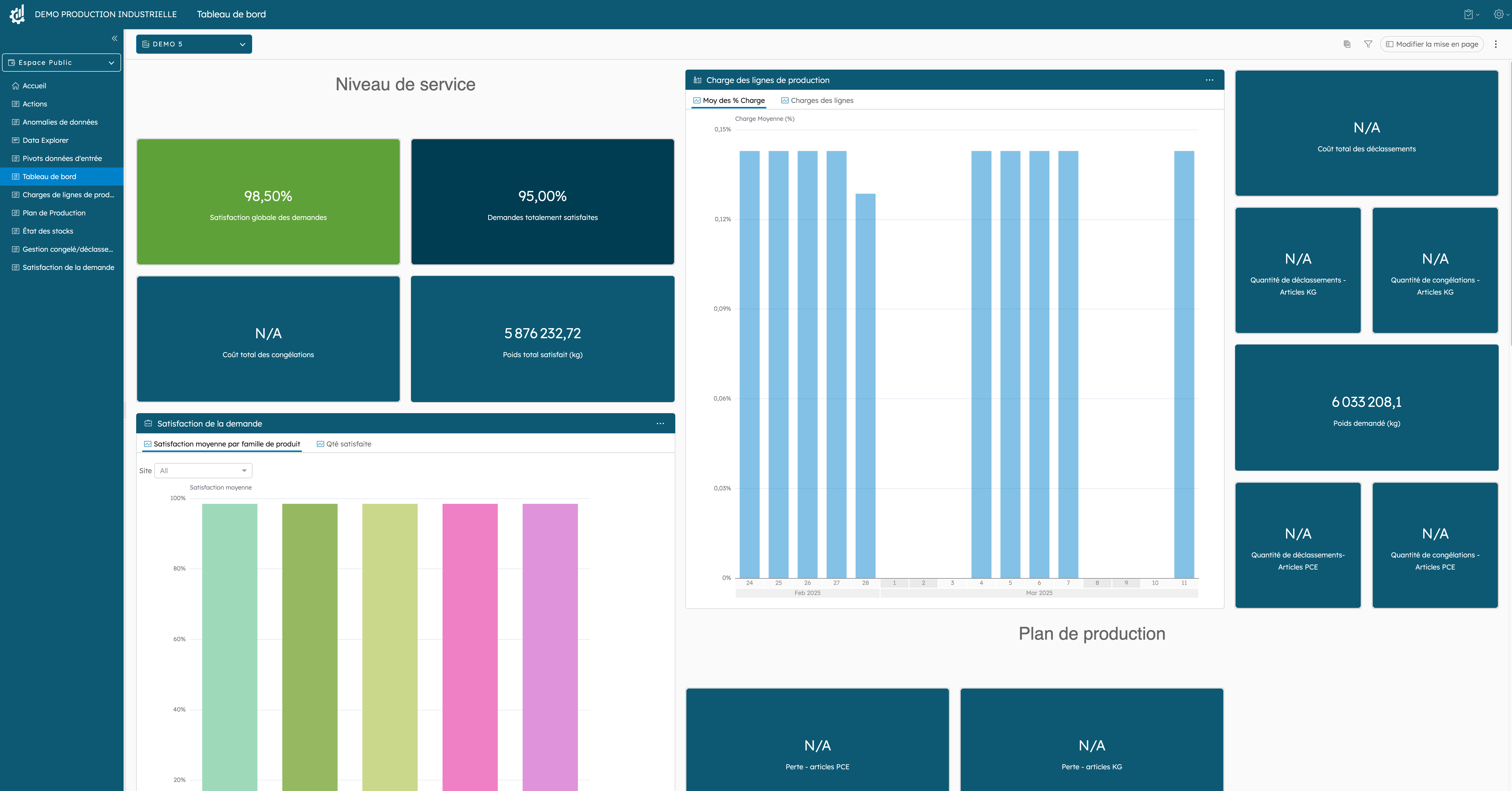Open the Site filter dropdown

203,470
